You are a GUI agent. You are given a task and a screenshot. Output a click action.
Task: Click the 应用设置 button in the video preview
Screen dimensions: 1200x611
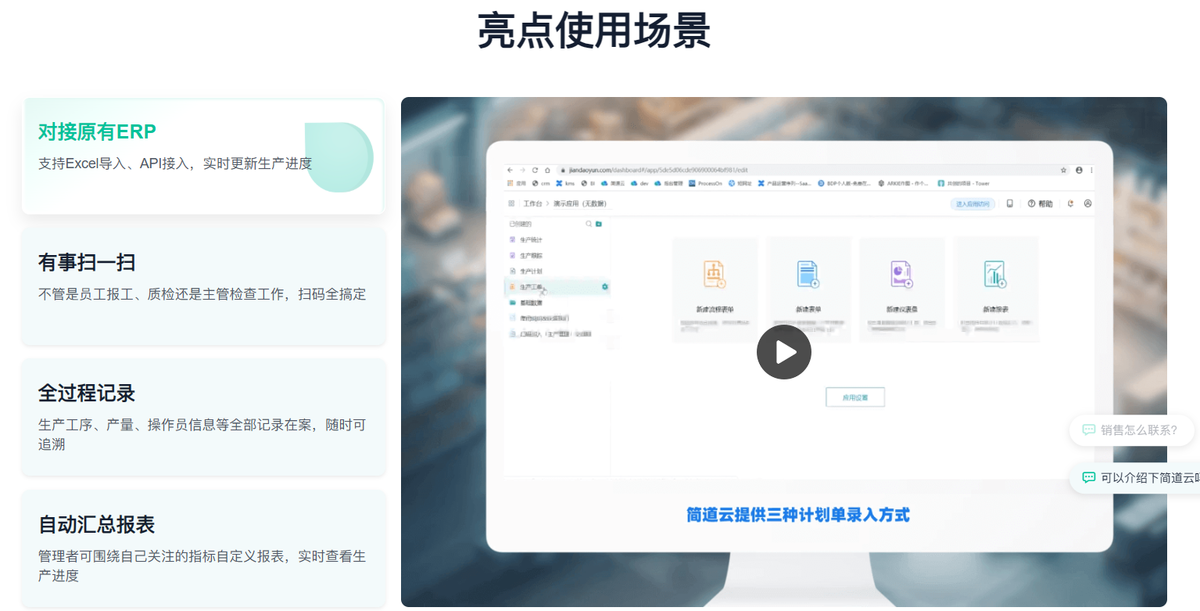click(x=855, y=397)
